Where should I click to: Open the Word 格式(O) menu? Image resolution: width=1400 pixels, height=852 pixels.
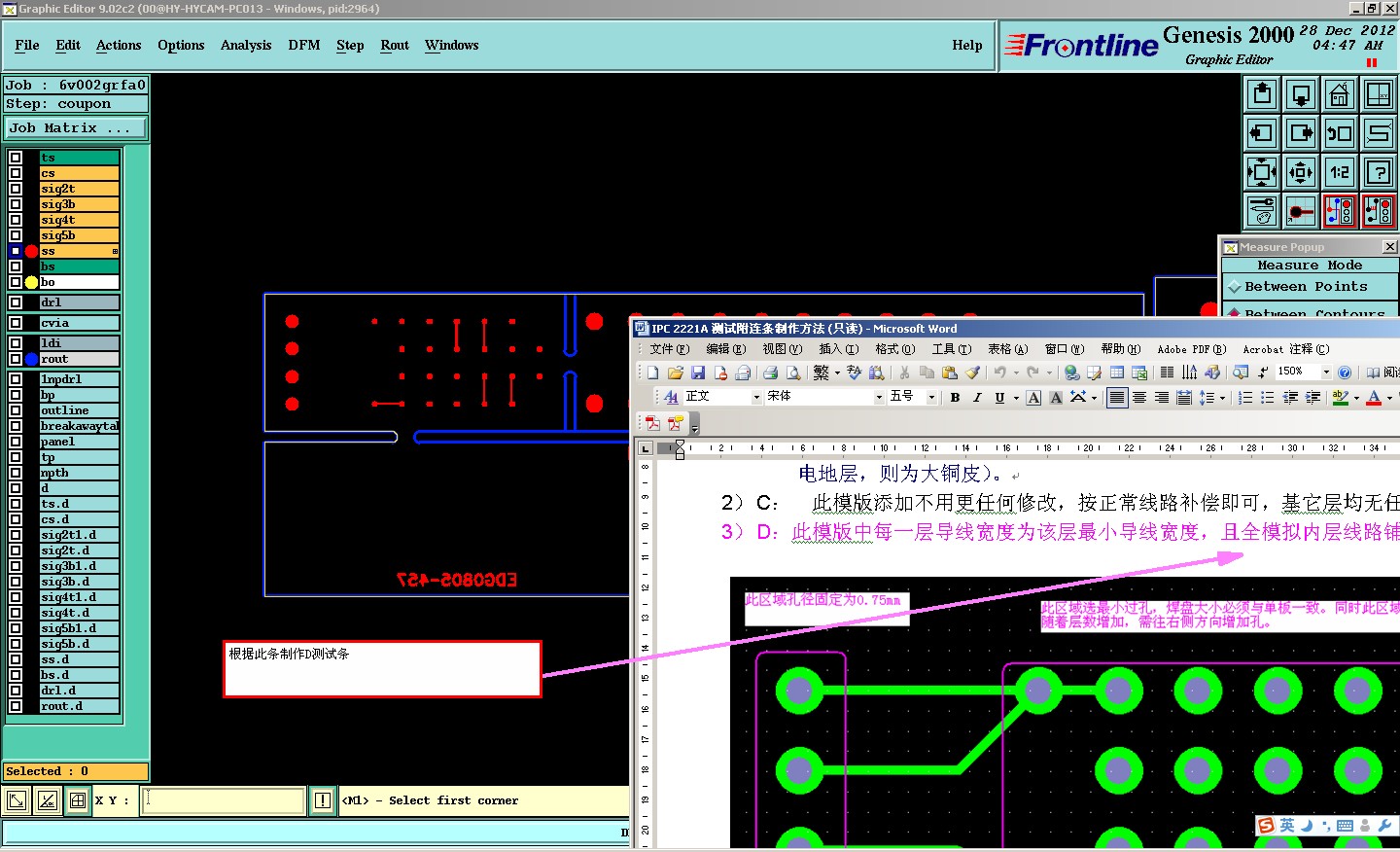[894, 349]
